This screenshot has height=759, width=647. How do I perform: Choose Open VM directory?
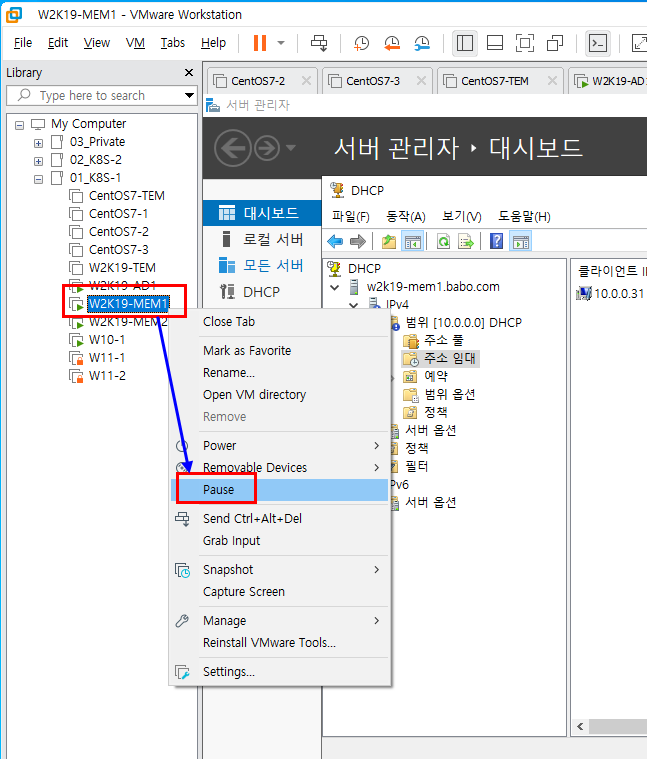pyautogui.click(x=280, y=395)
